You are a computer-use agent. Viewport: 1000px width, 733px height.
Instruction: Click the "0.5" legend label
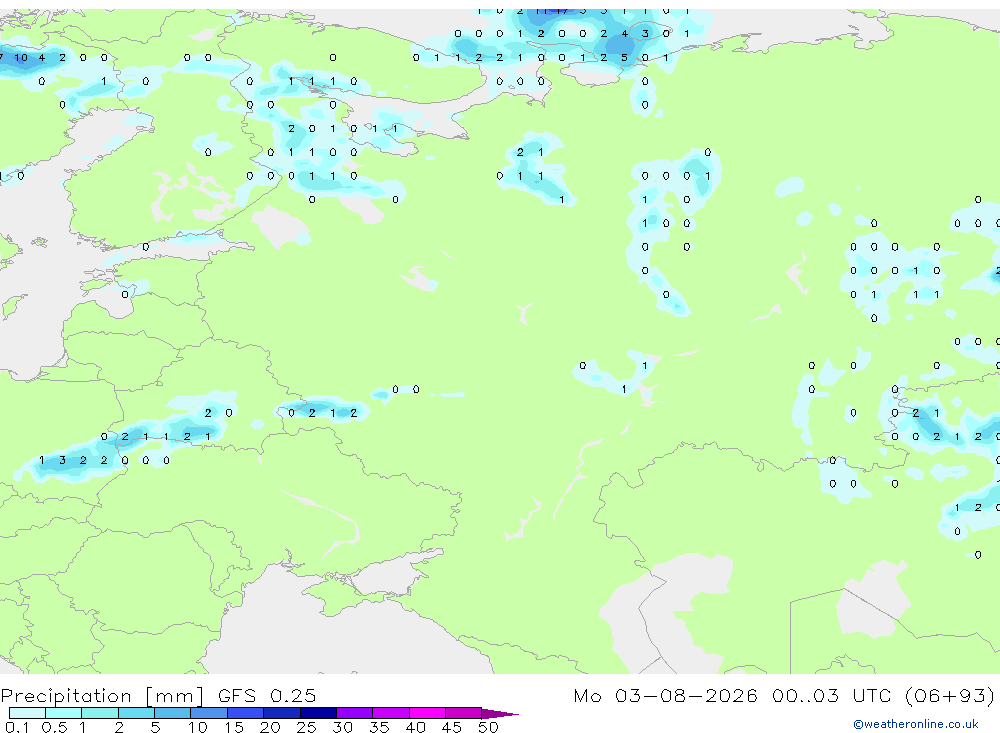(55, 727)
